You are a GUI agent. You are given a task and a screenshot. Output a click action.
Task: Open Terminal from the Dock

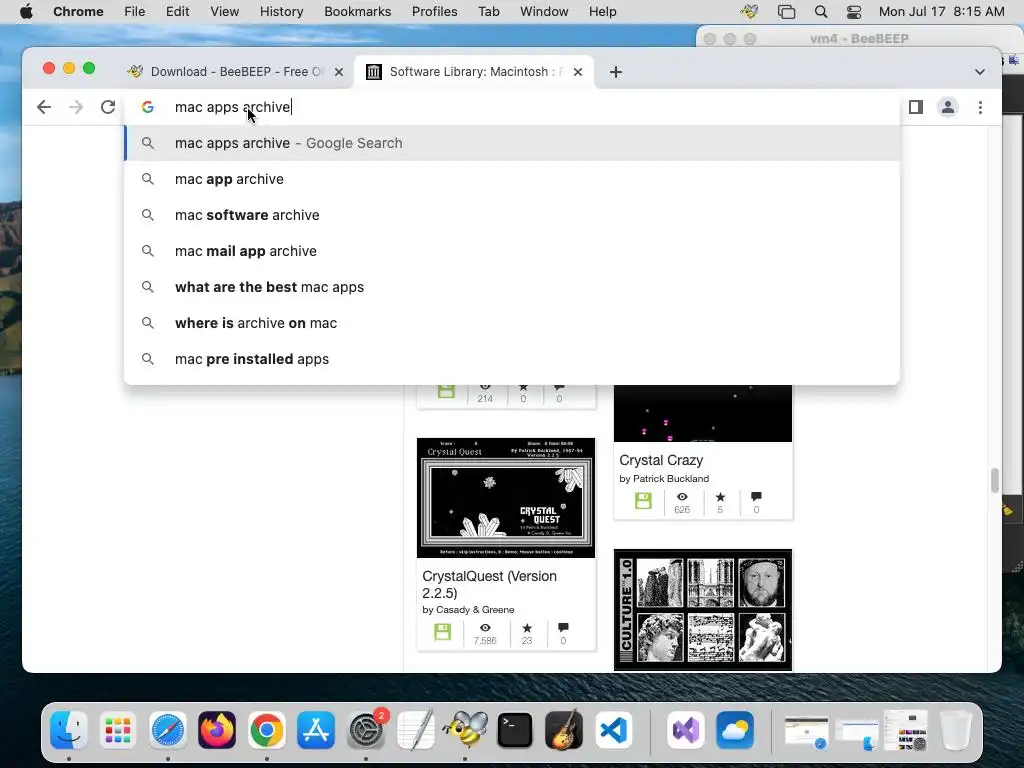(515, 729)
